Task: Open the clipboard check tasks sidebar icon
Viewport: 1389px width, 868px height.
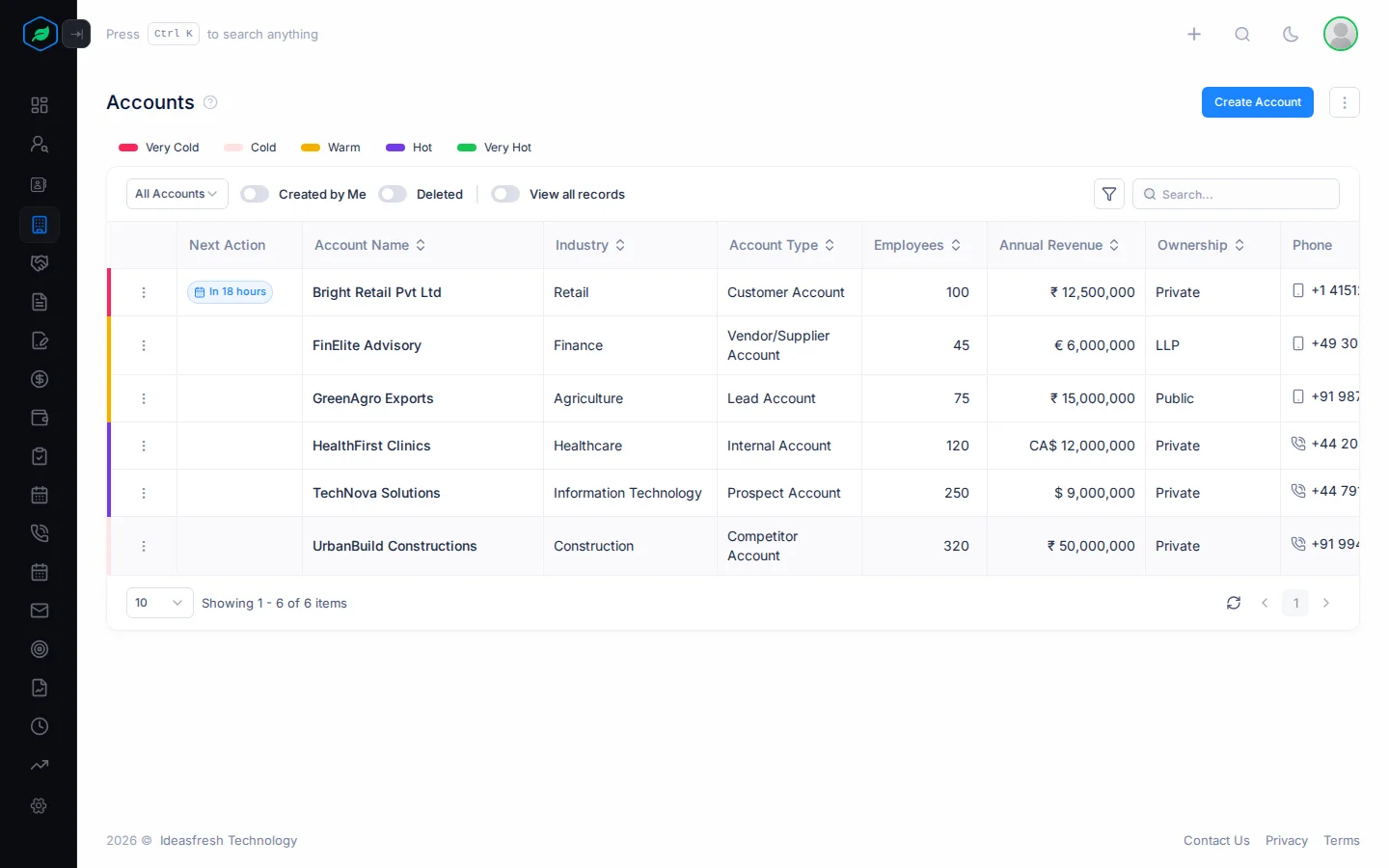Action: [x=40, y=456]
